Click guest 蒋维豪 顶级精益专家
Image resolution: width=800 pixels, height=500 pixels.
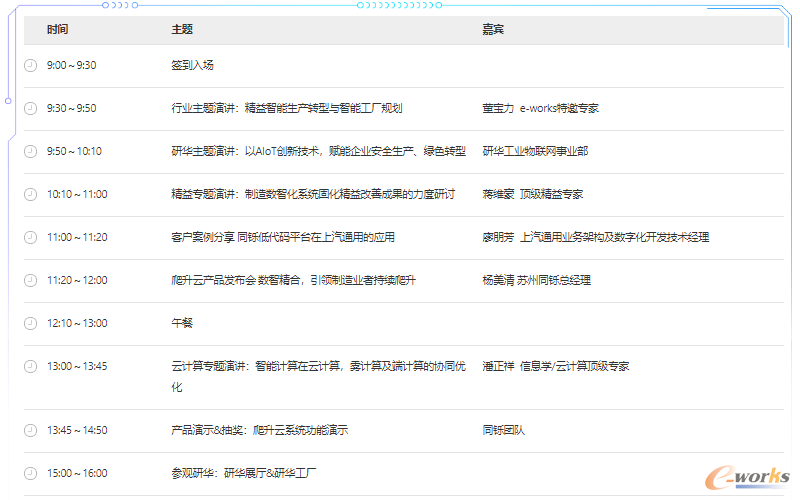tap(533, 194)
